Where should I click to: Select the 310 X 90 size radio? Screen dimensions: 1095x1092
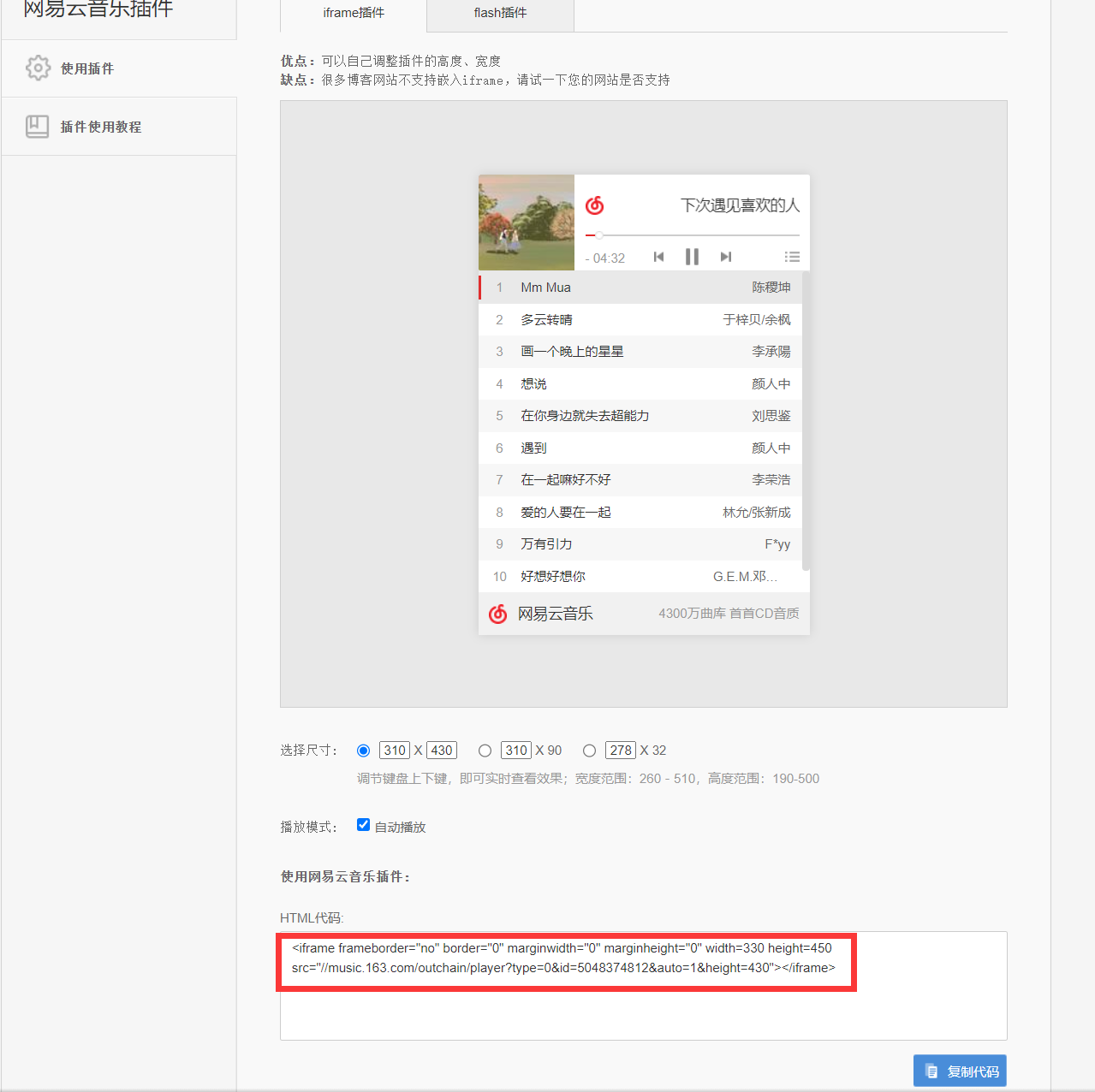point(485,751)
